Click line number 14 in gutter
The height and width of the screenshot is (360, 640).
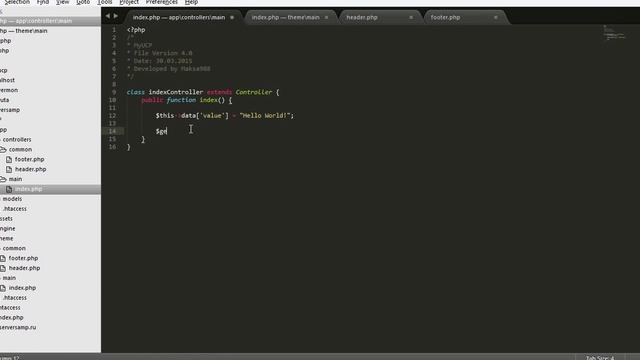pos(112,131)
